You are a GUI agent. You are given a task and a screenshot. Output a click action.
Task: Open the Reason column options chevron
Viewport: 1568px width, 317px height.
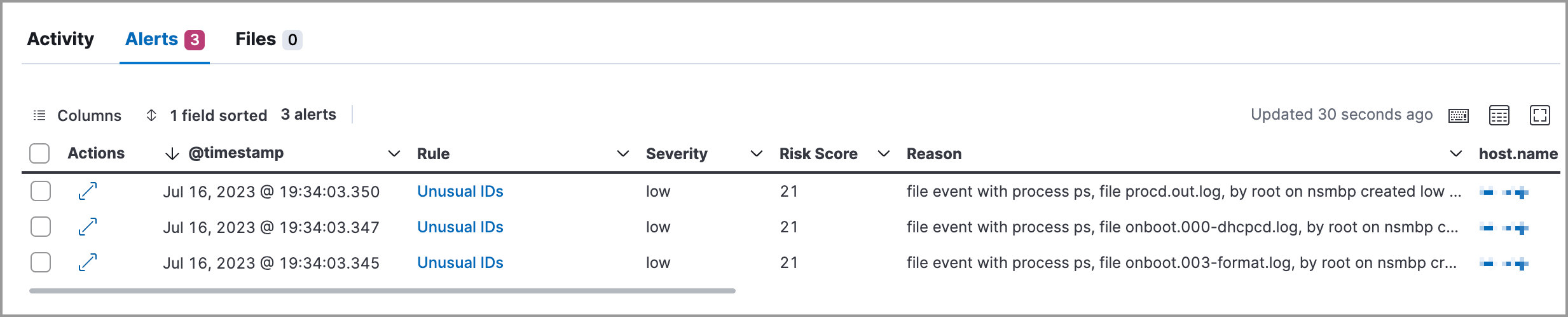click(1456, 153)
